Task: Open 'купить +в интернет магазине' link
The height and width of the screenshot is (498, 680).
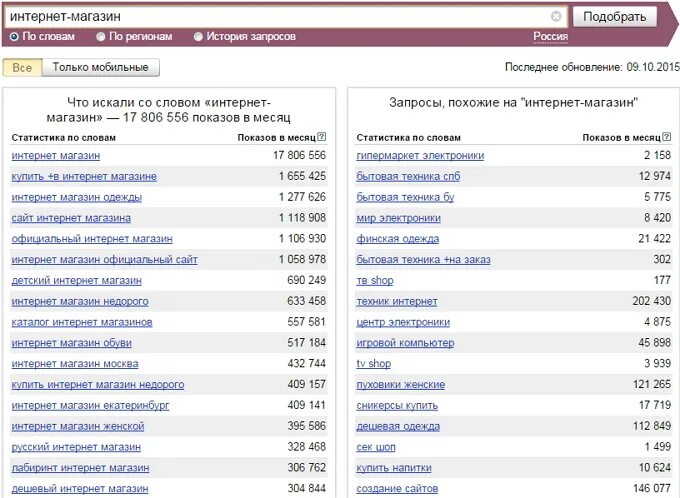Action: (x=84, y=176)
